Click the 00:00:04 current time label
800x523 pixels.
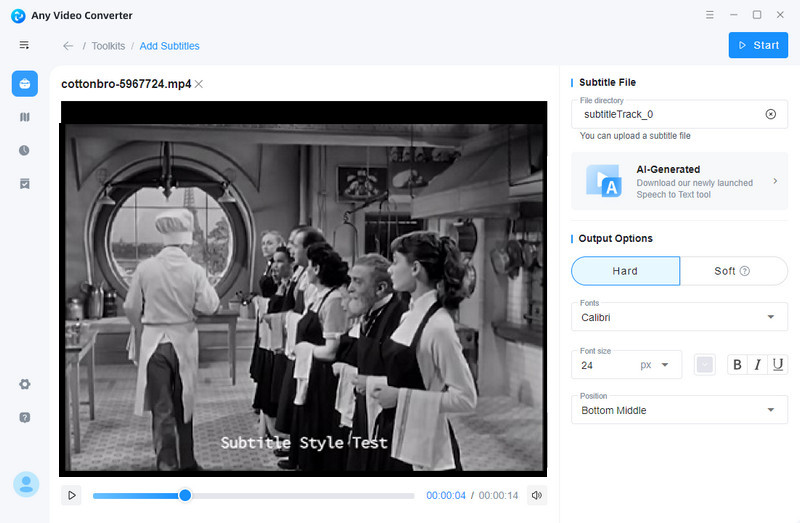pyautogui.click(x=446, y=495)
